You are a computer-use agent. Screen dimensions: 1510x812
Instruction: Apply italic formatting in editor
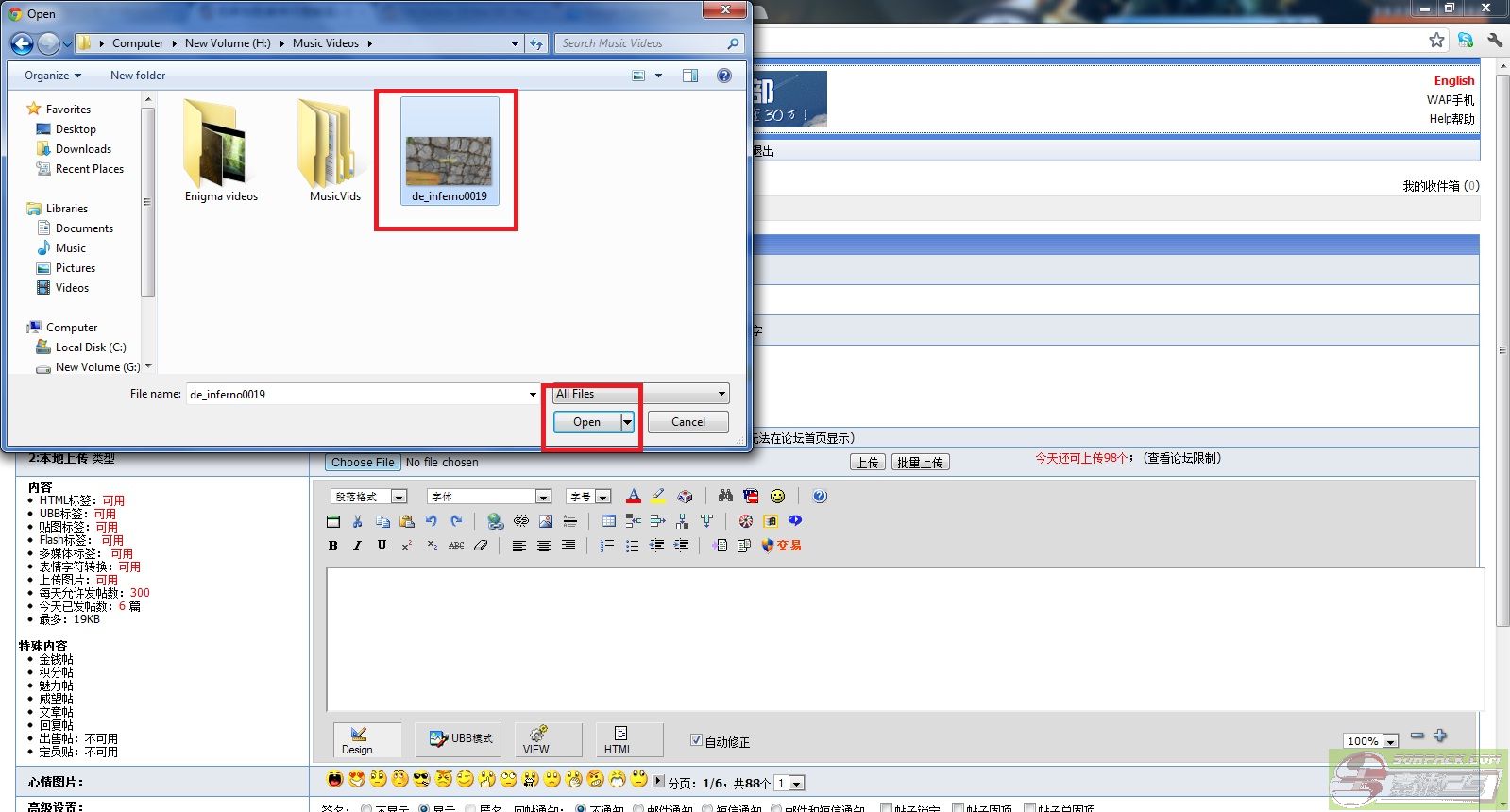pos(357,546)
